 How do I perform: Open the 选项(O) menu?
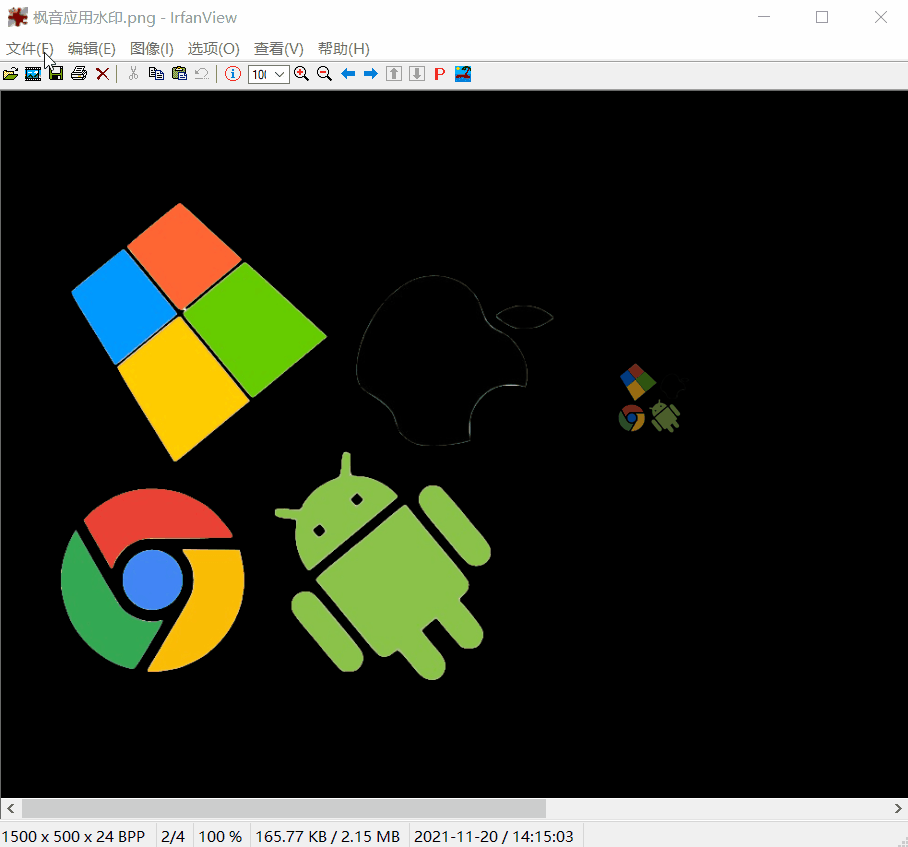(213, 49)
